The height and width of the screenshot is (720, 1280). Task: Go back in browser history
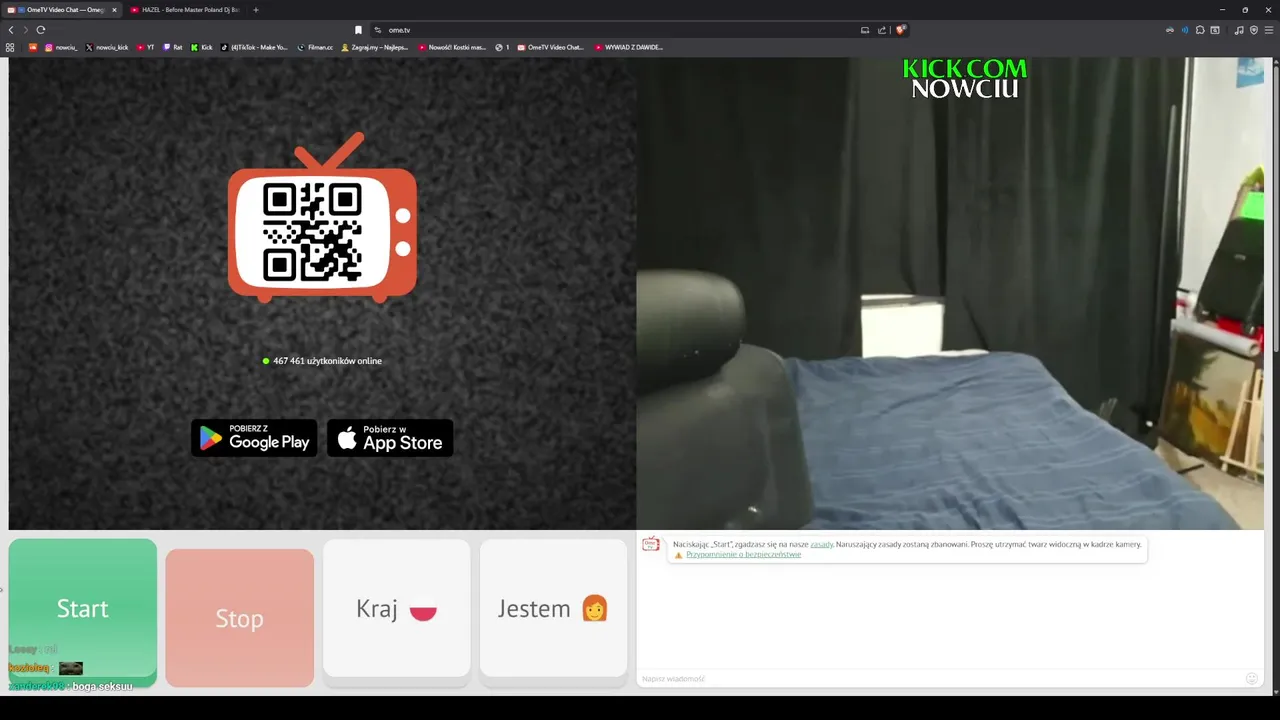(11, 30)
